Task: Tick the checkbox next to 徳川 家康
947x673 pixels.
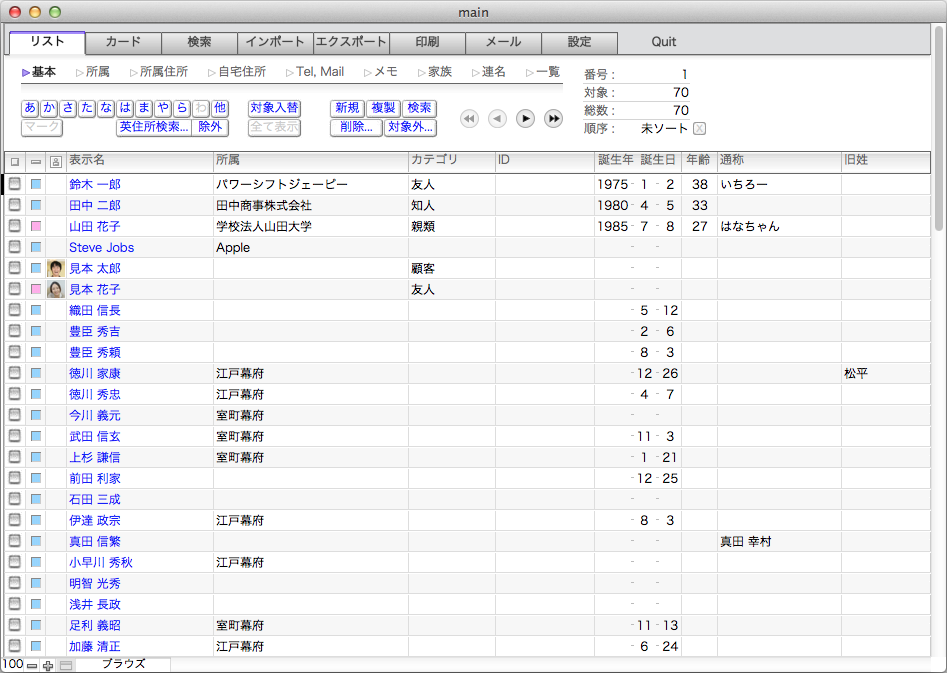Action: coord(15,374)
